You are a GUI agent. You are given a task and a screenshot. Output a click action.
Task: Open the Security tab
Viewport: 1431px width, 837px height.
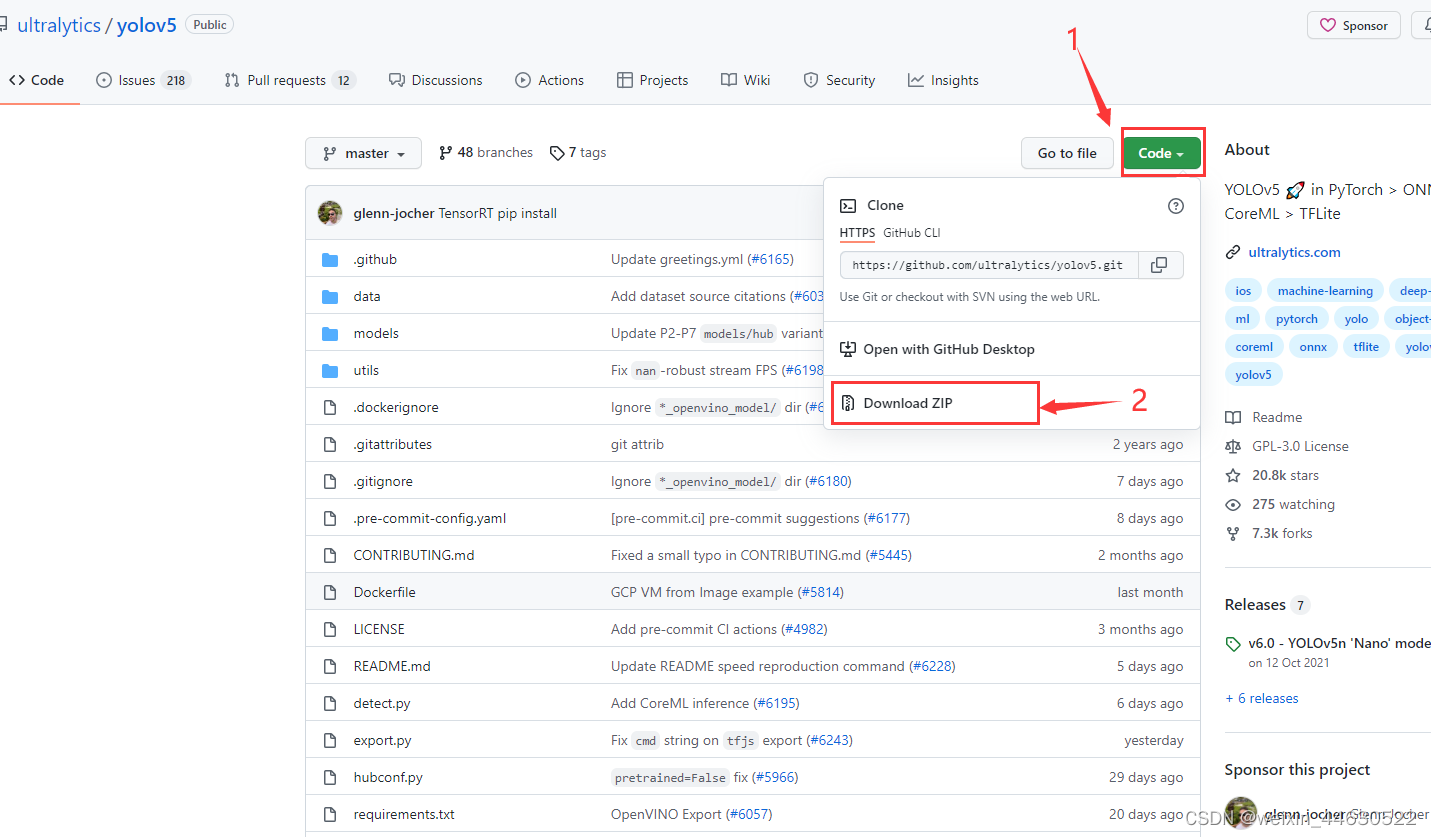point(838,80)
